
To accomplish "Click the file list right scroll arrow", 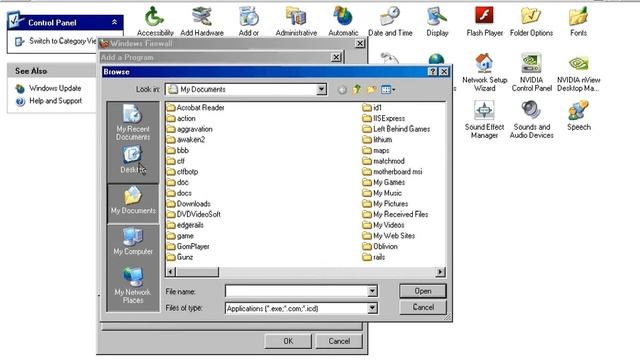I will click(x=440, y=272).
